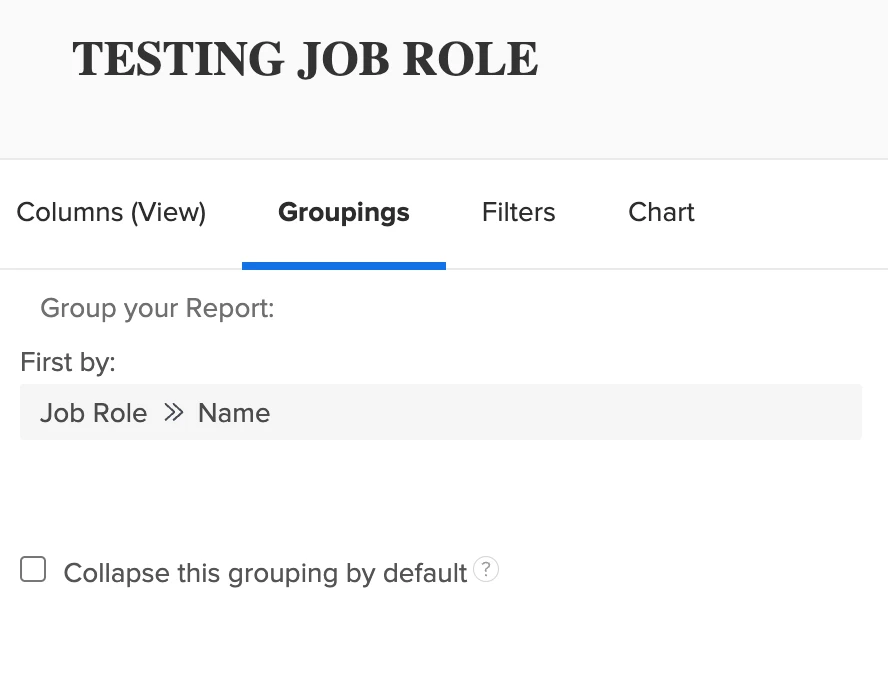The height and width of the screenshot is (688, 888).
Task: Click the word 'Groupings' tab text
Action: 343,212
